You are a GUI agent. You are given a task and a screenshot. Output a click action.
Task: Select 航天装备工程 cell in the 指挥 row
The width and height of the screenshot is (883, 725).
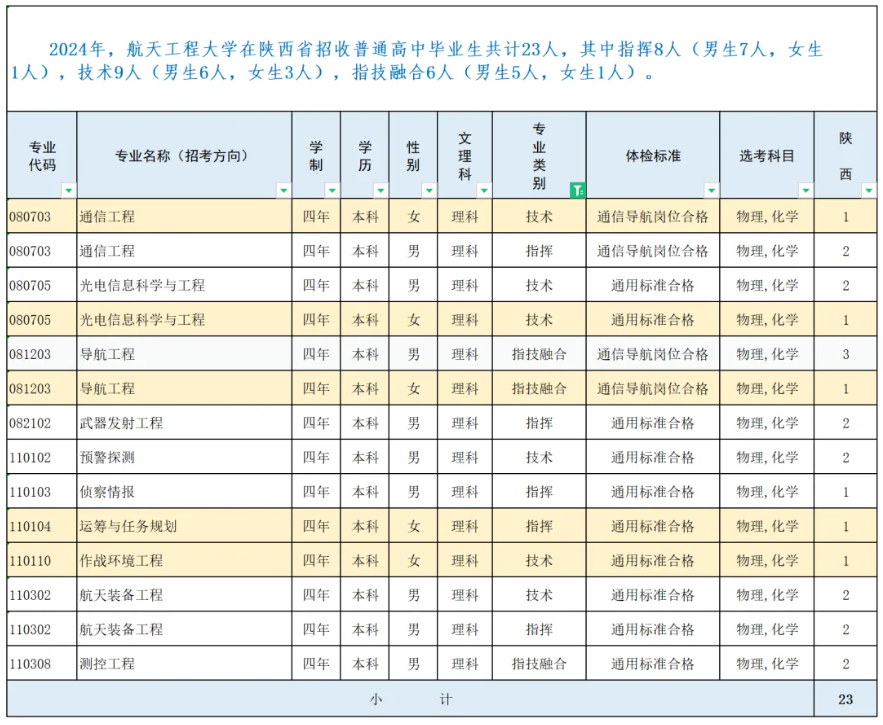coord(184,629)
